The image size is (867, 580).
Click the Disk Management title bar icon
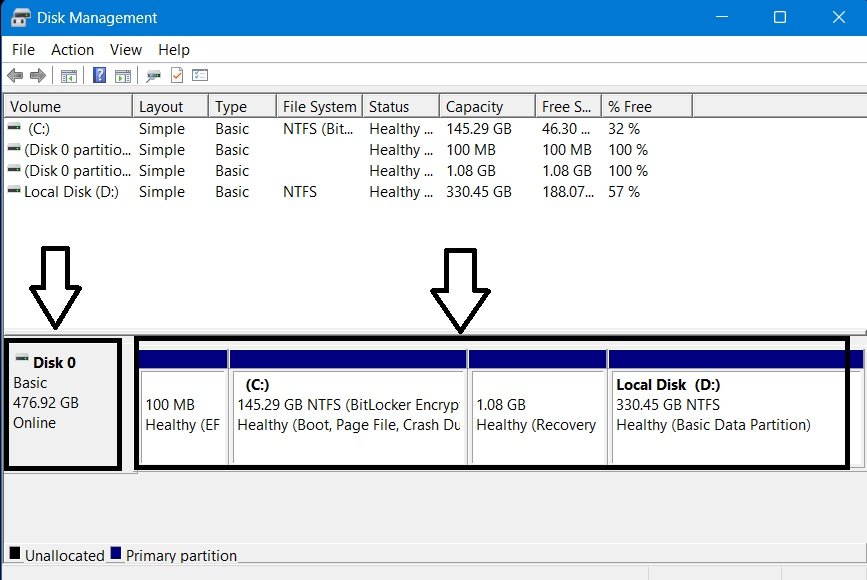click(x=20, y=17)
